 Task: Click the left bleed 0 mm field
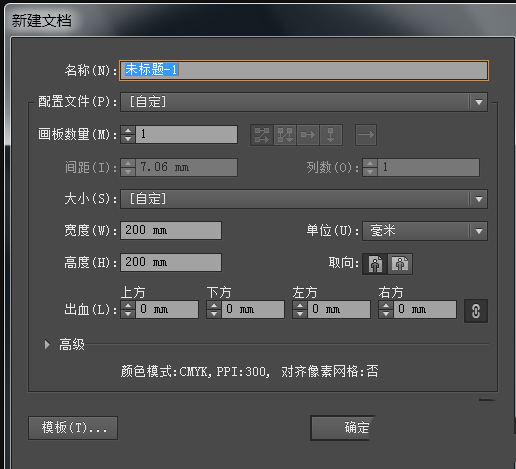339,310
